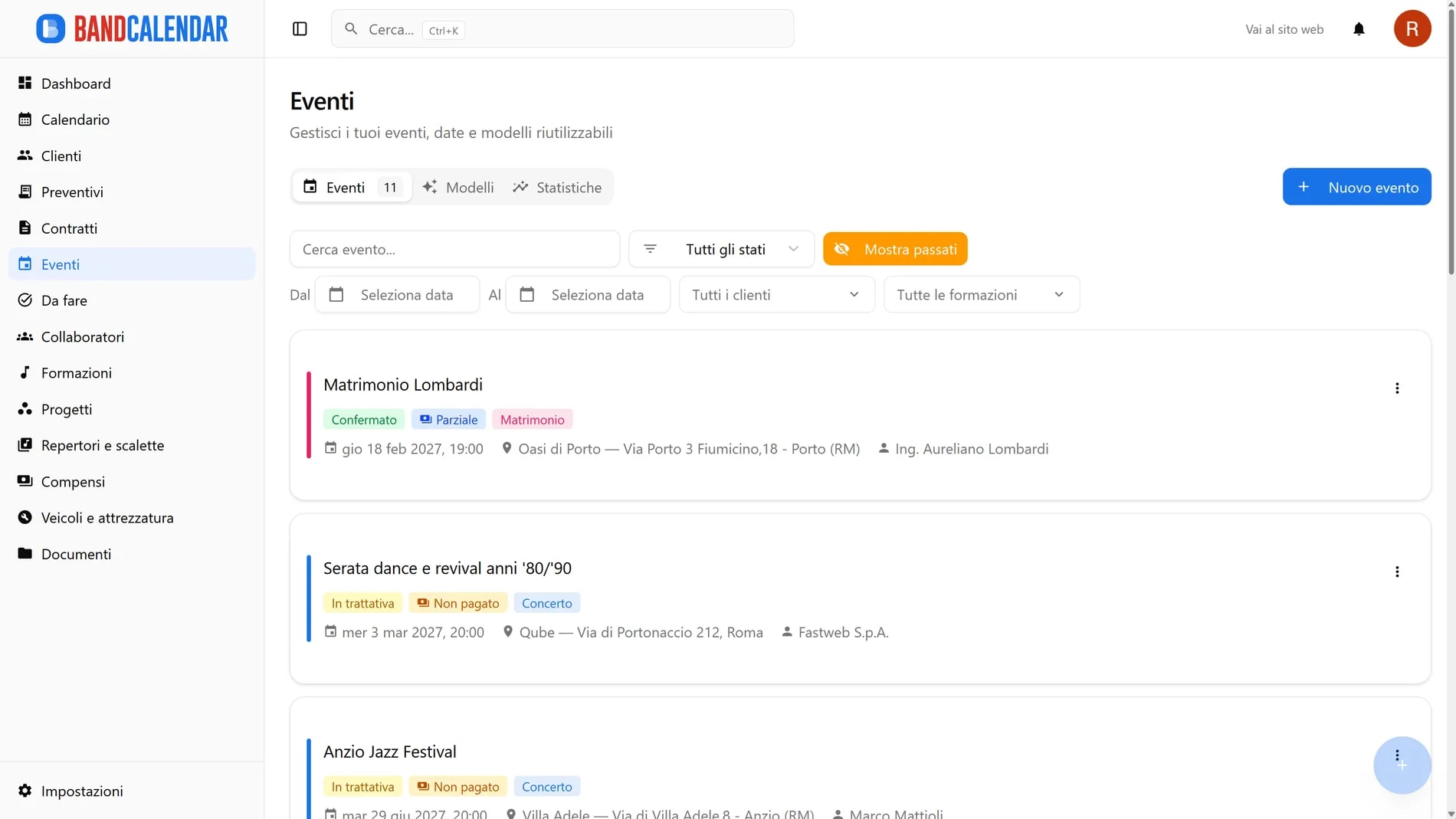The height and width of the screenshot is (819, 1456).
Task: Open the Al date picker
Action: [x=588, y=295]
